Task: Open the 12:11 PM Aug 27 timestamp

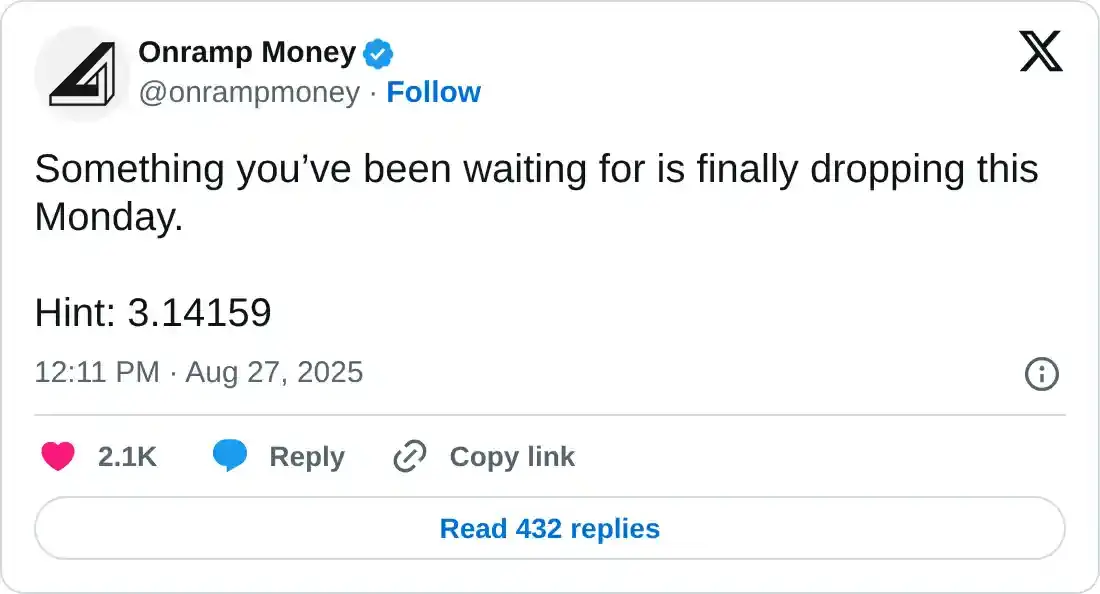Action: 199,373
